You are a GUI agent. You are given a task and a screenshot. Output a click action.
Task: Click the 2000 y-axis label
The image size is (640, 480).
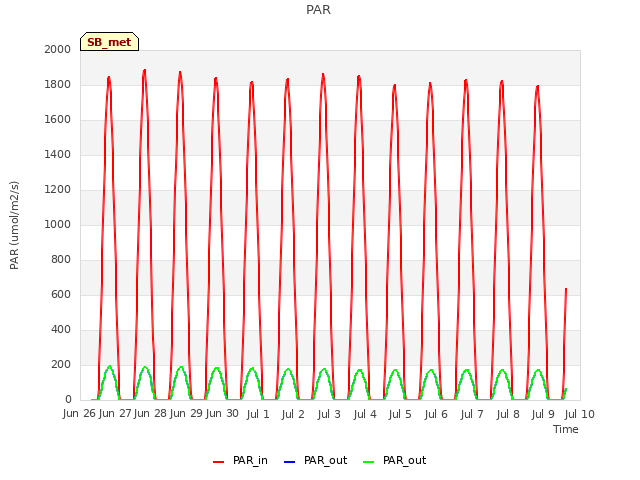click(x=58, y=49)
